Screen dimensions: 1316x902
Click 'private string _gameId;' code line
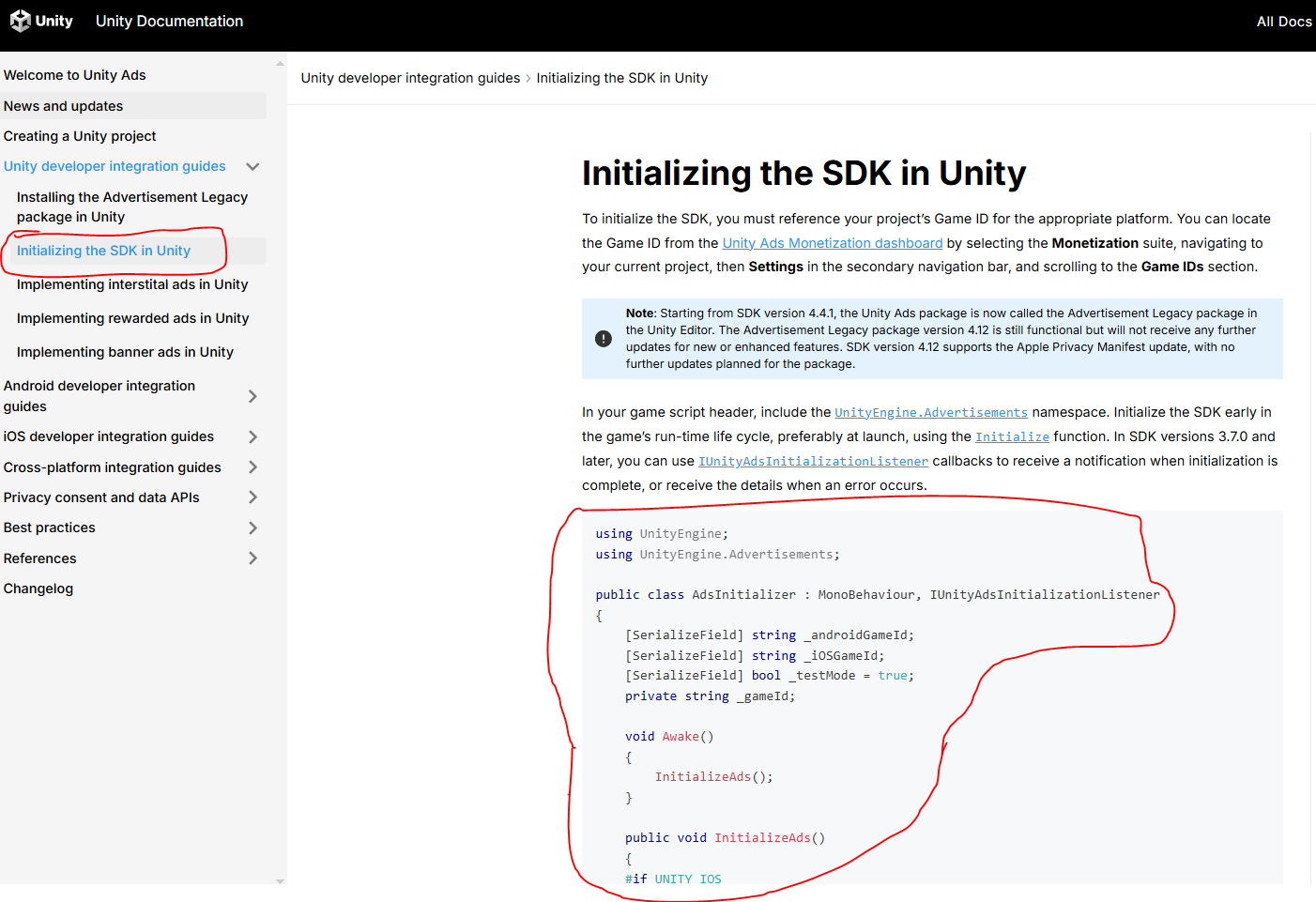click(710, 696)
